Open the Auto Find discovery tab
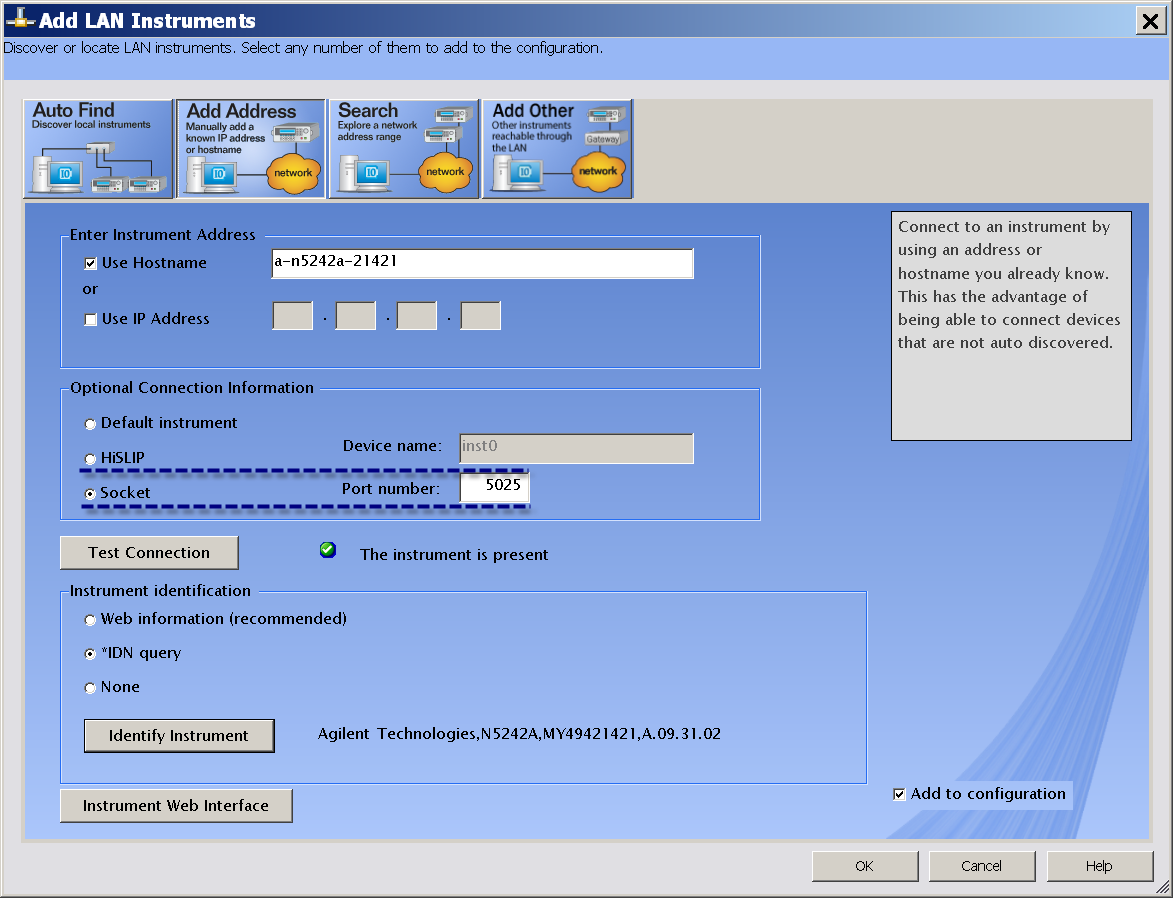The width and height of the screenshot is (1173, 898). (x=97, y=149)
